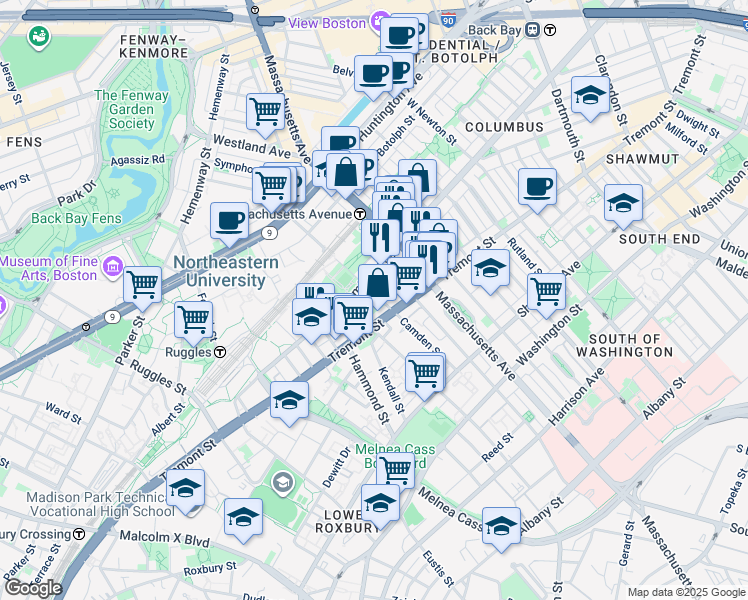Select the Dartmouth St street label
This screenshot has height=600, width=748.
[x=567, y=125]
